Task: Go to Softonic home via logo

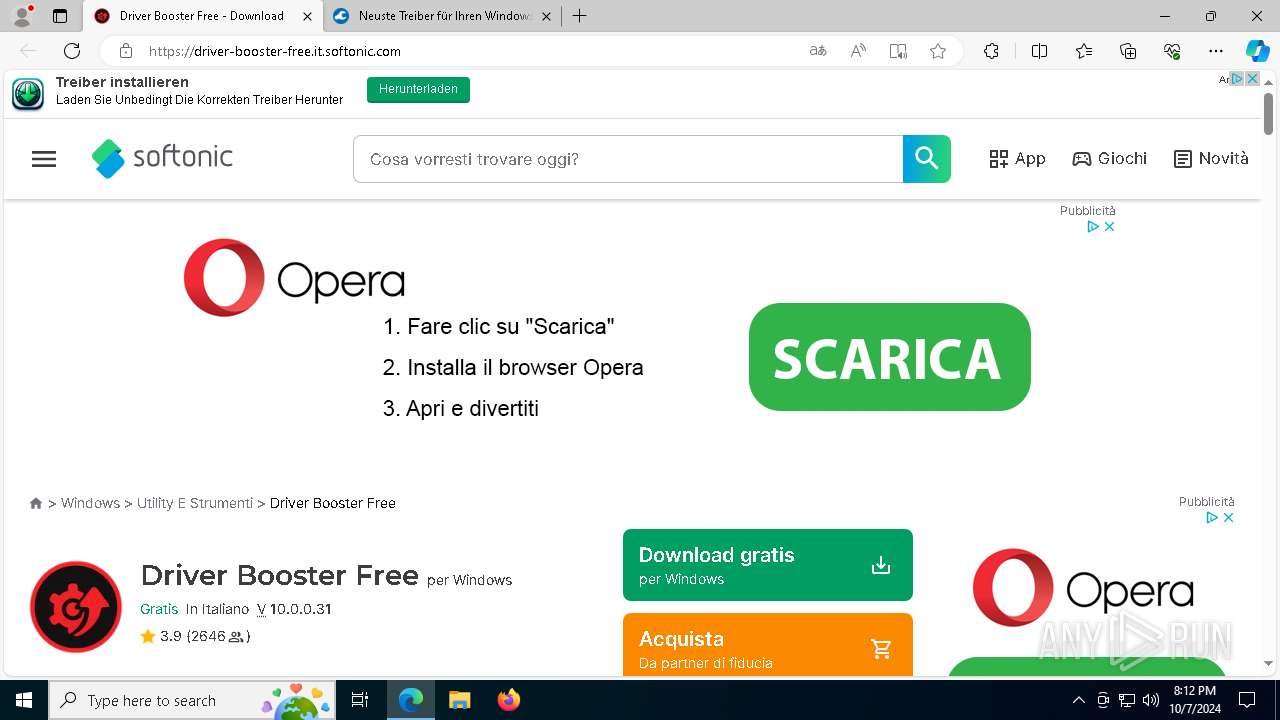Action: tap(162, 158)
